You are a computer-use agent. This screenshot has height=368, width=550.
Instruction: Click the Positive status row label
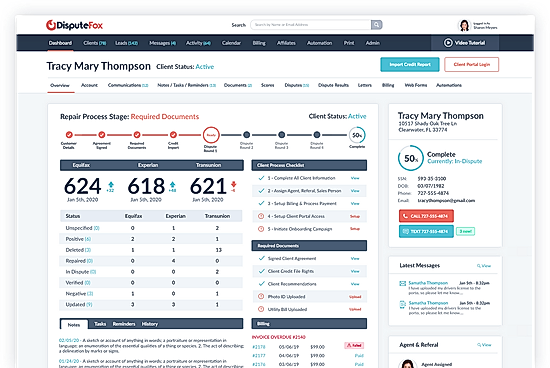point(78,239)
